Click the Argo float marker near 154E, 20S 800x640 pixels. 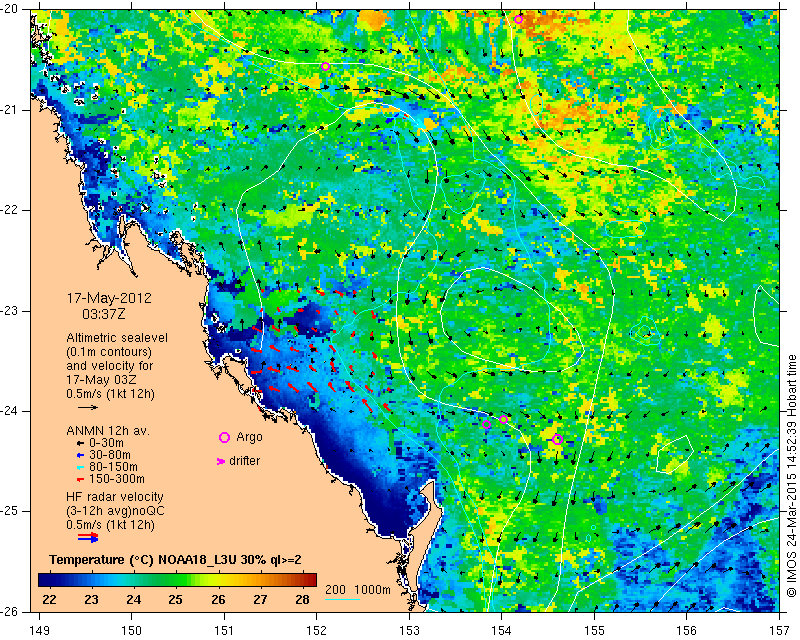click(x=518, y=19)
